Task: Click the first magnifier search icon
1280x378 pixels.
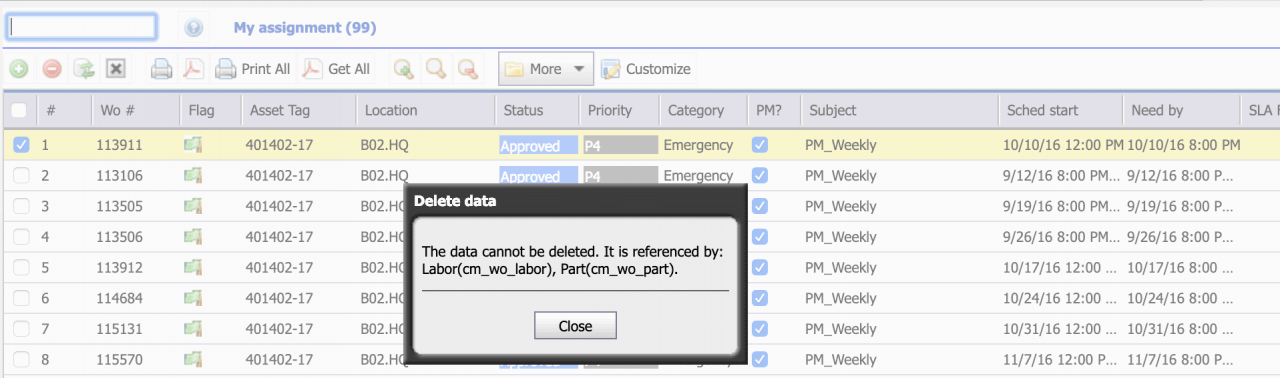Action: (403, 69)
